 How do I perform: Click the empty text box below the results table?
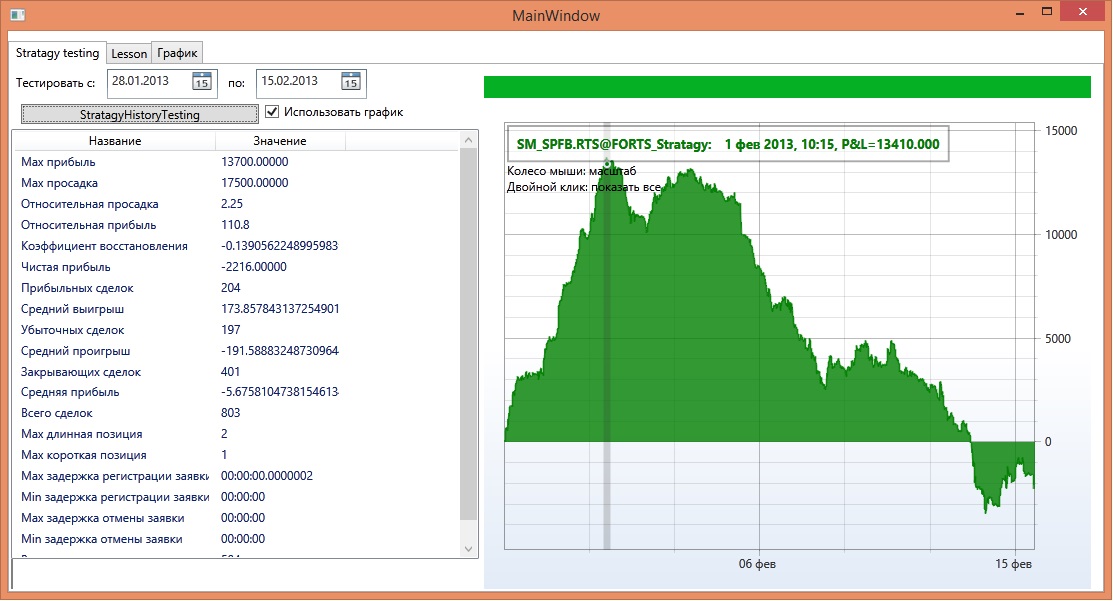(245, 573)
